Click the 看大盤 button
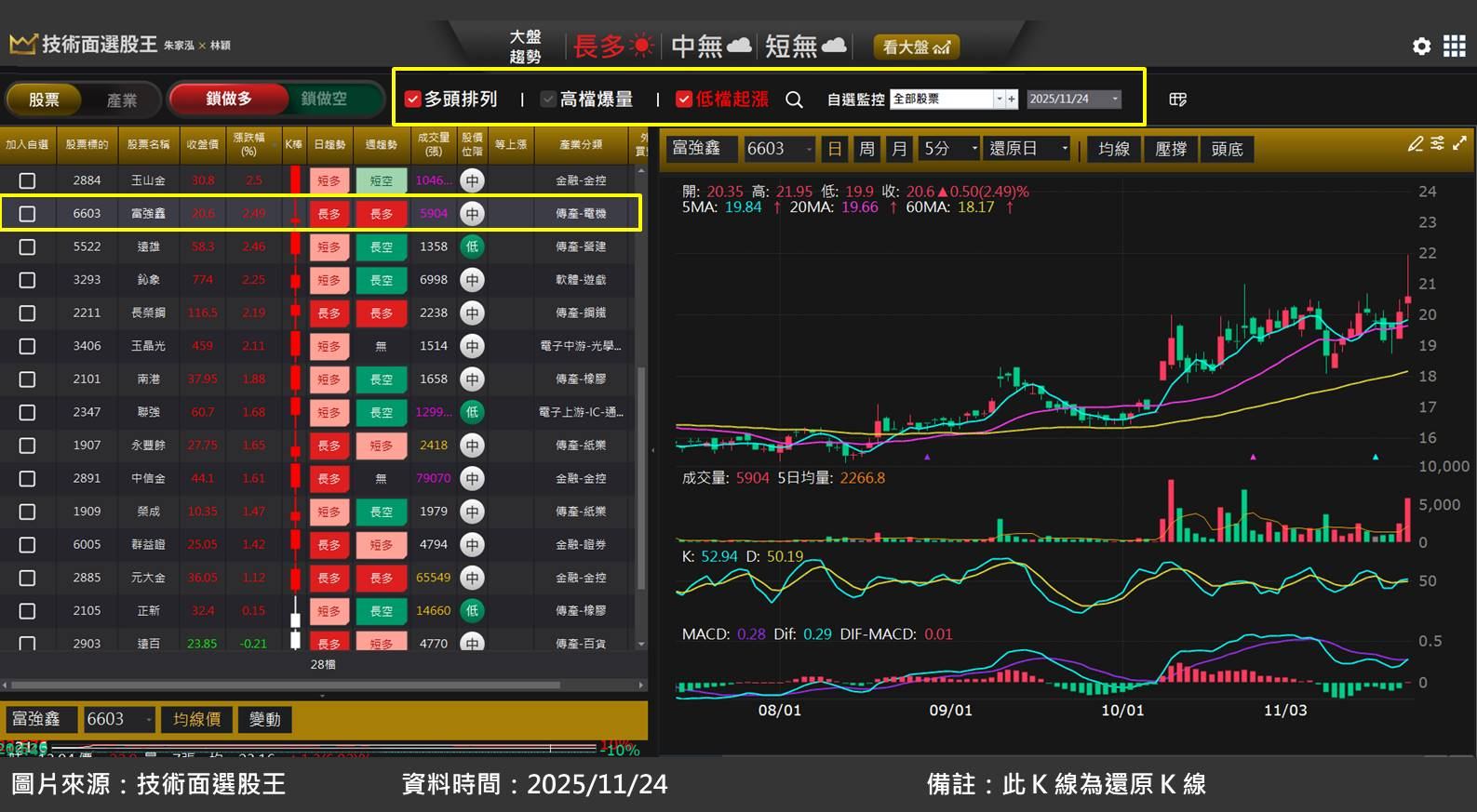The height and width of the screenshot is (812, 1477). [x=916, y=47]
